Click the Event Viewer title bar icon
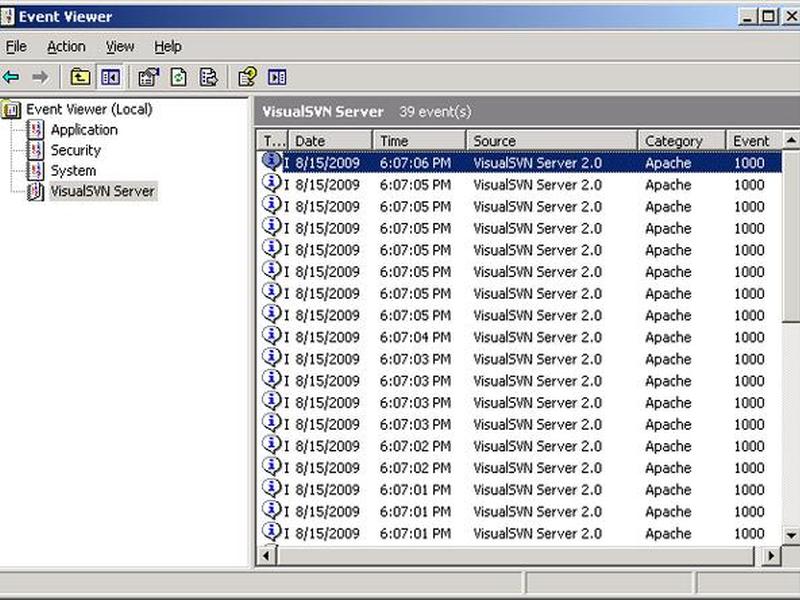The width and height of the screenshot is (800, 600). coord(7,16)
